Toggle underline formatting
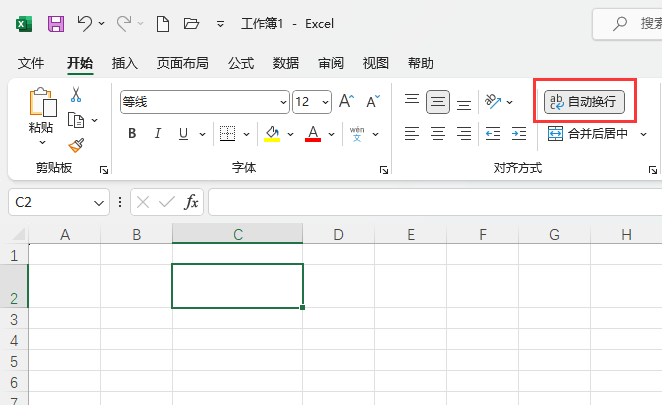Screen dimensions: 662x405 [183, 134]
